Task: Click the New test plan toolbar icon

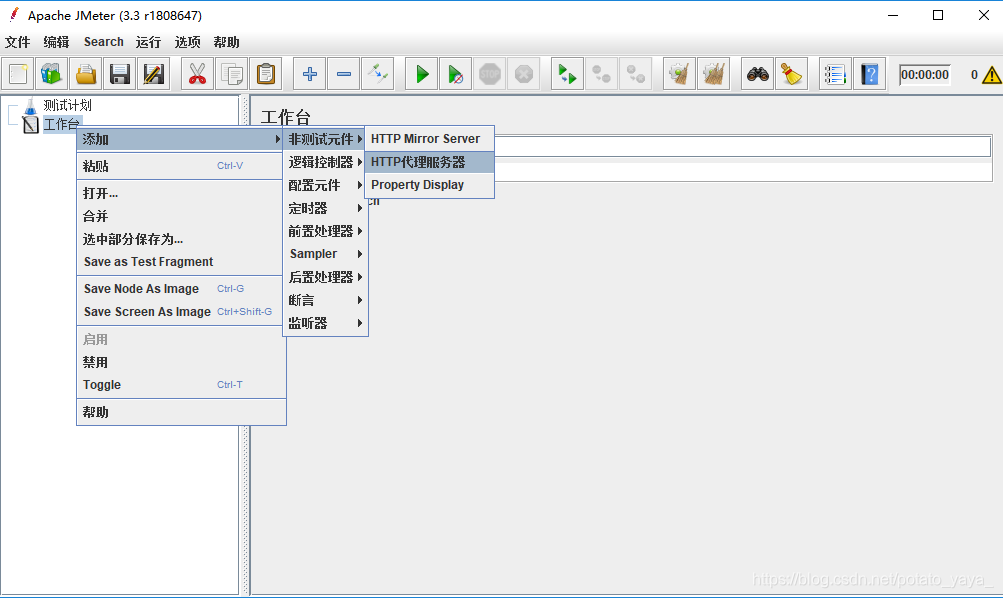Action: click(18, 74)
